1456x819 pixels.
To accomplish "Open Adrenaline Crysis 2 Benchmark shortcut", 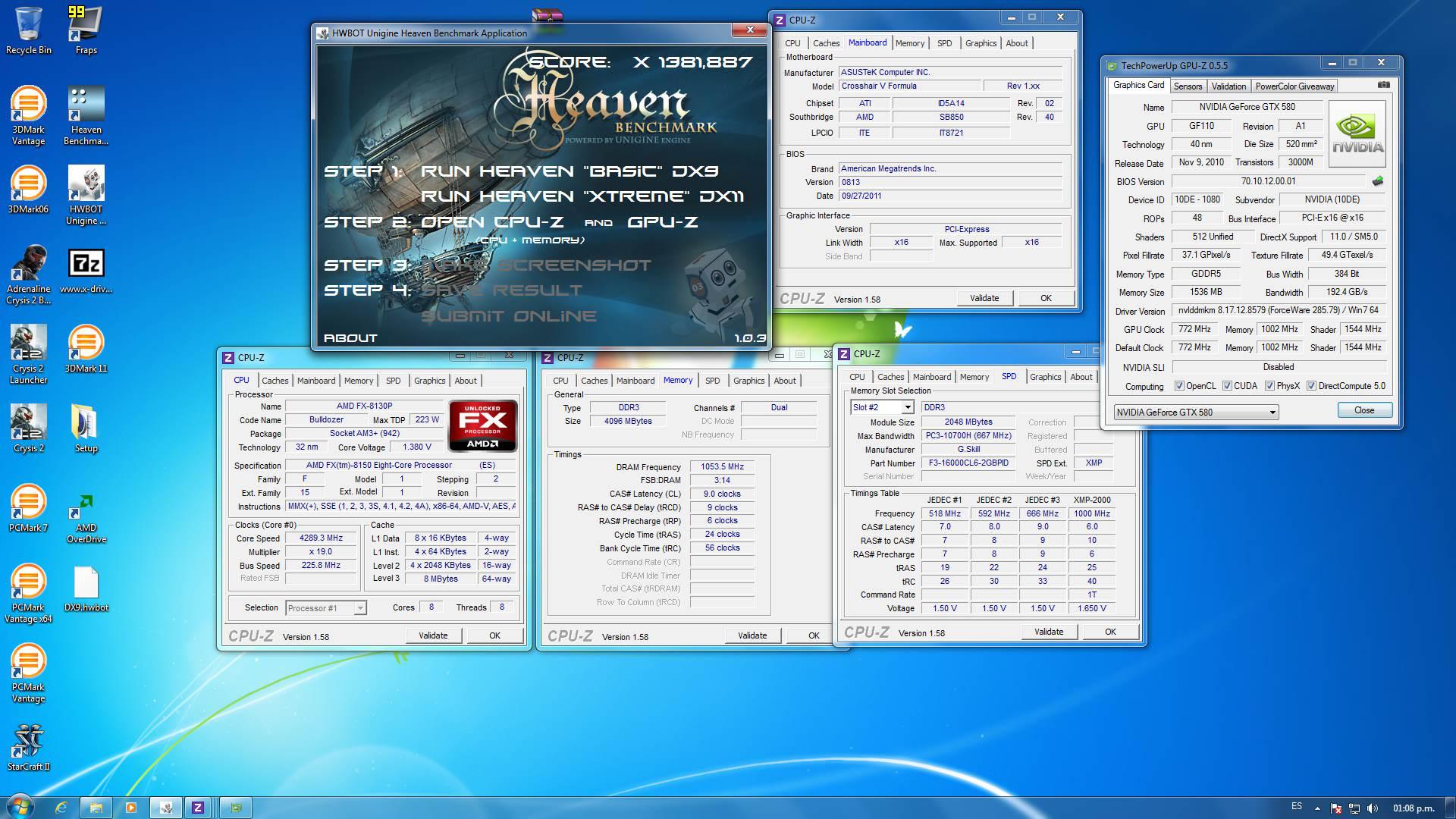I will point(29,275).
